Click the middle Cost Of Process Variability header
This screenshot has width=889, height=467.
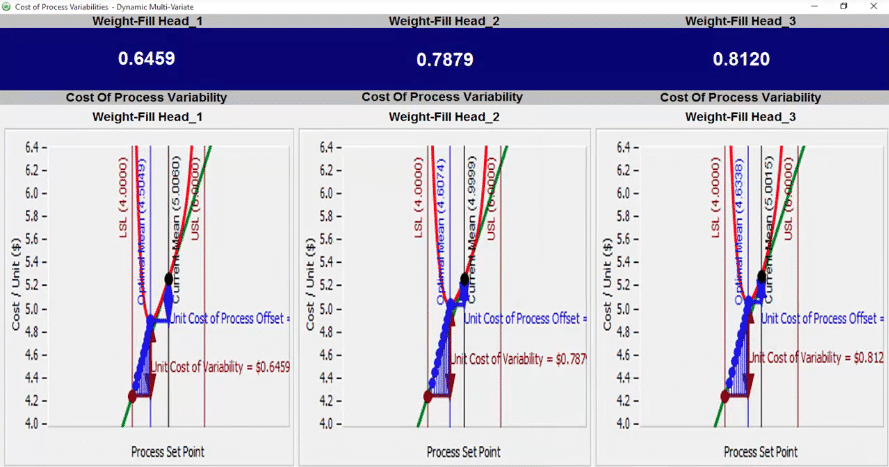pyautogui.click(x=442, y=97)
